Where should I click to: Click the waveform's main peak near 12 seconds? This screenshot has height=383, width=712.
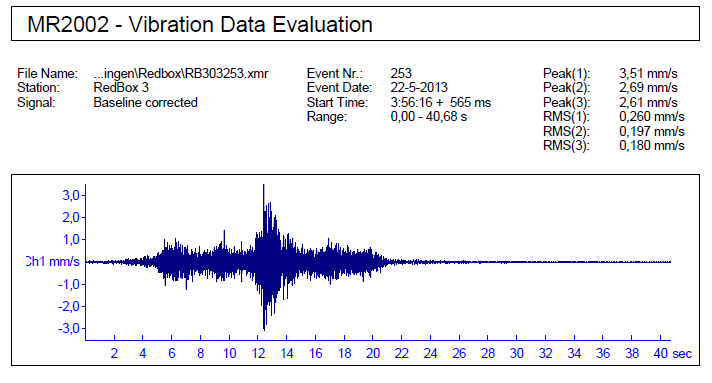point(264,185)
